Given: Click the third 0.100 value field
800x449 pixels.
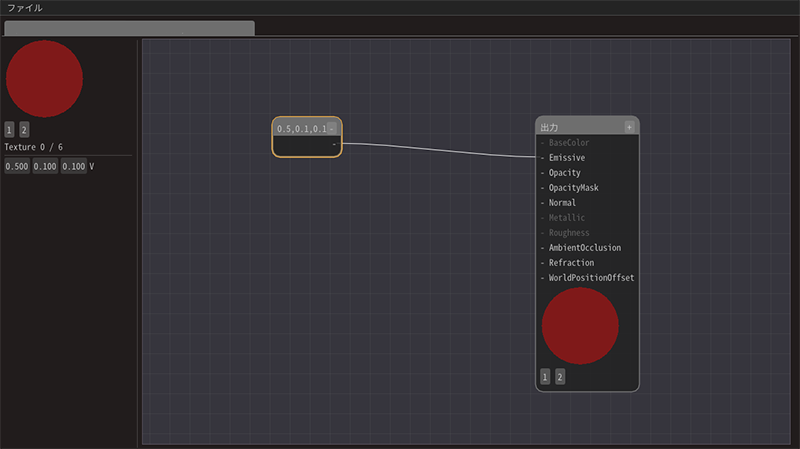Looking at the screenshot, I should pos(73,166).
